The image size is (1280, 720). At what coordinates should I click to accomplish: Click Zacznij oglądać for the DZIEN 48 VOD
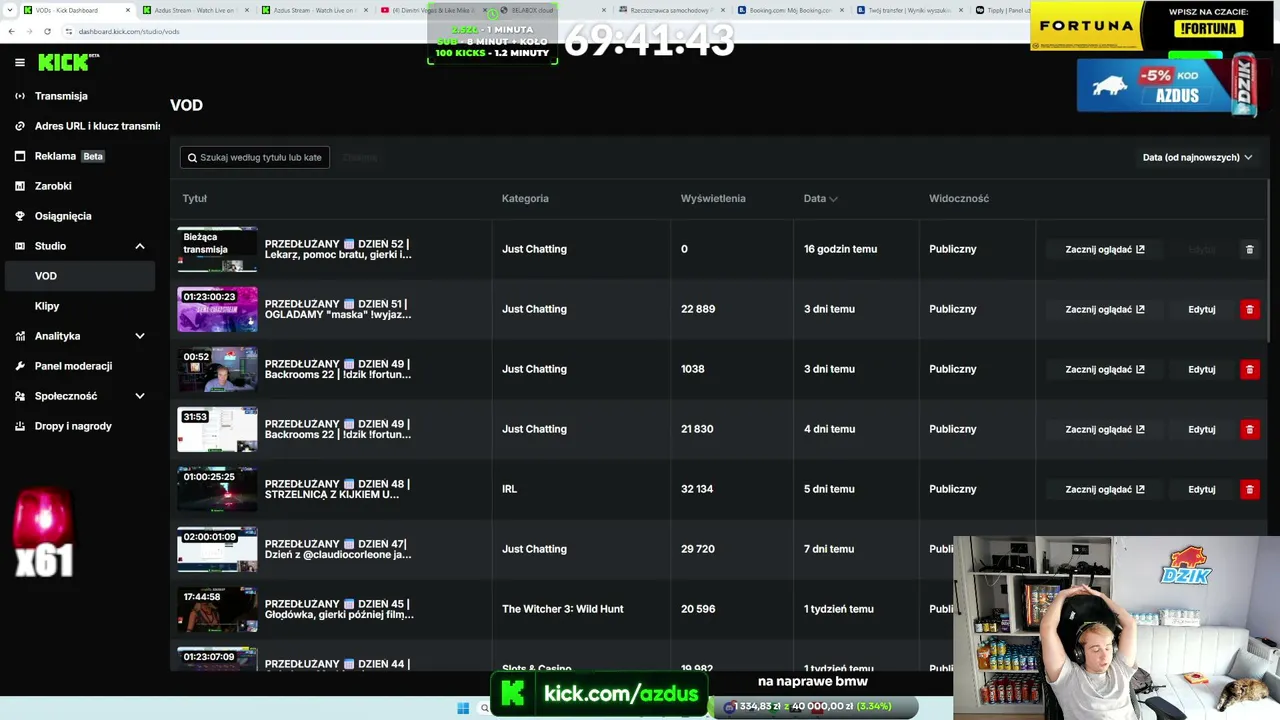(1105, 489)
